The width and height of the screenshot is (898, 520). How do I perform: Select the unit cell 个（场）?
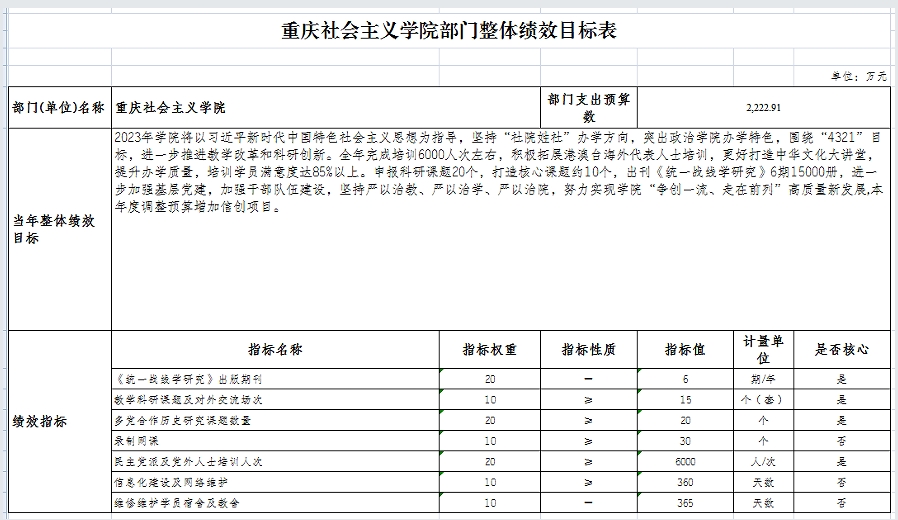tap(763, 400)
